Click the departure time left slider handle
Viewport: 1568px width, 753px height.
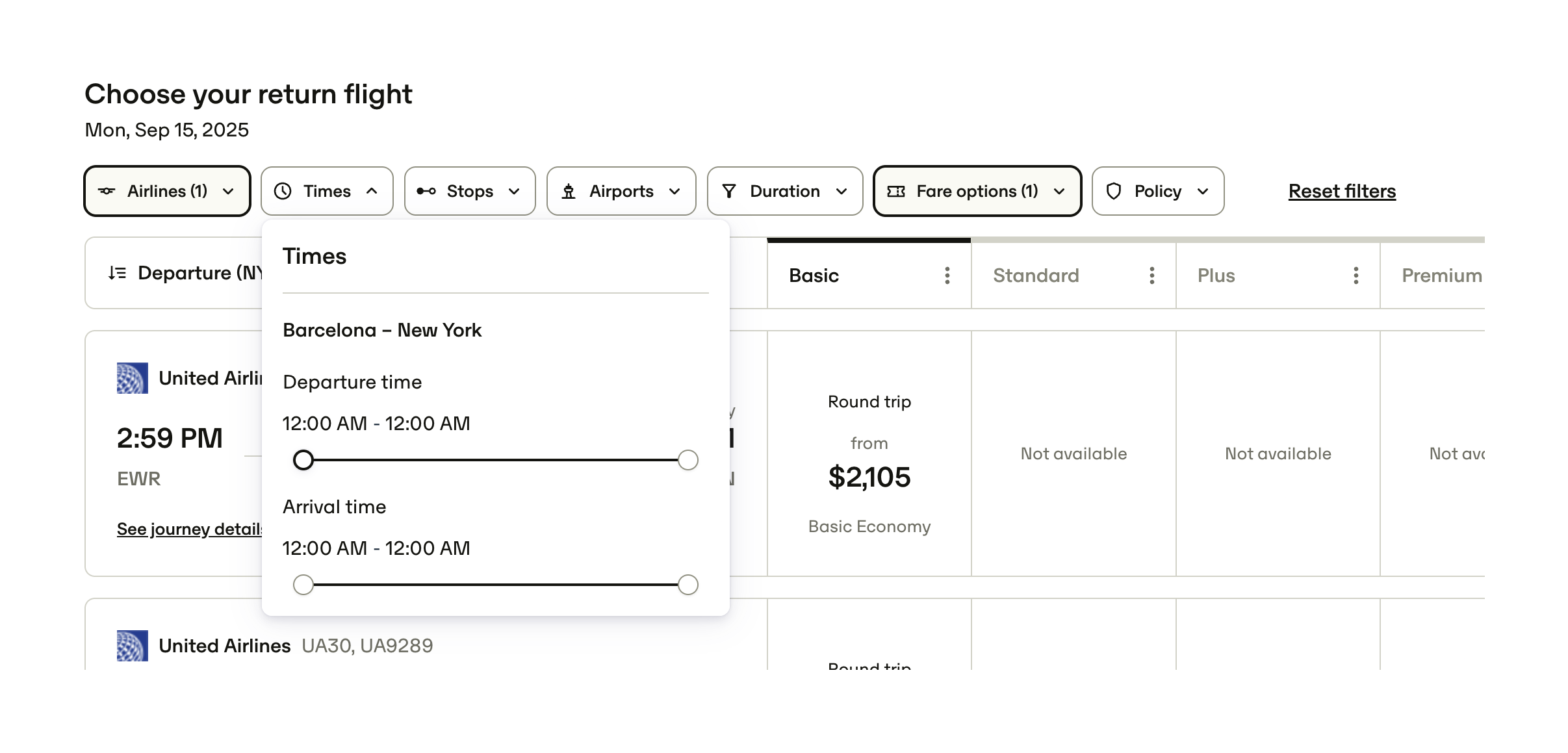(x=303, y=460)
